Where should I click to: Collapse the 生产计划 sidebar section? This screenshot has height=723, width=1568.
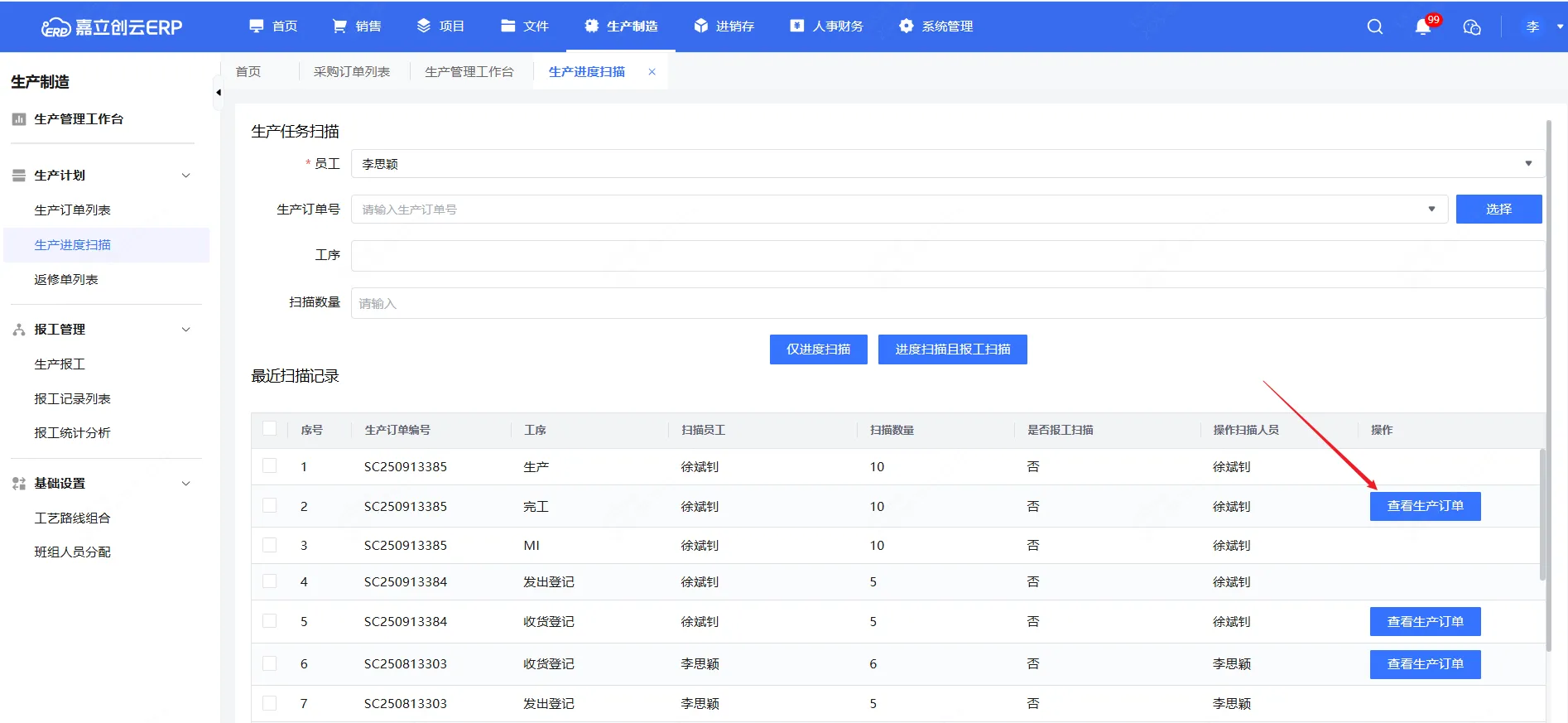(x=185, y=176)
